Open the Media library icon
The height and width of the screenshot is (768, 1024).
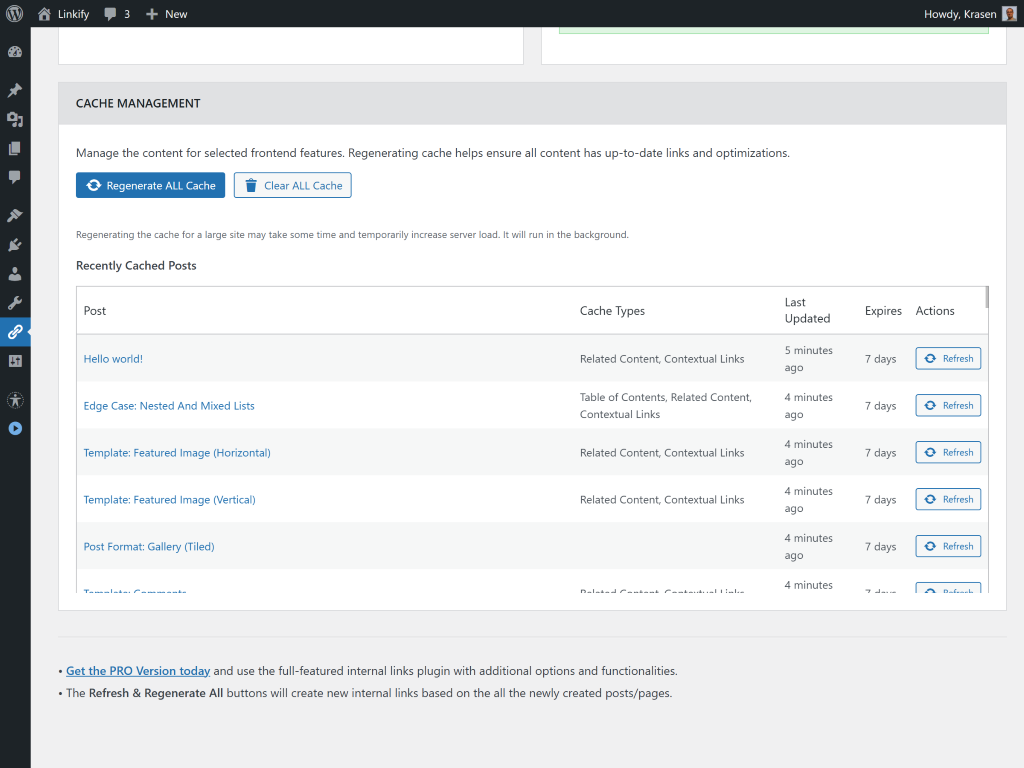click(x=15, y=119)
